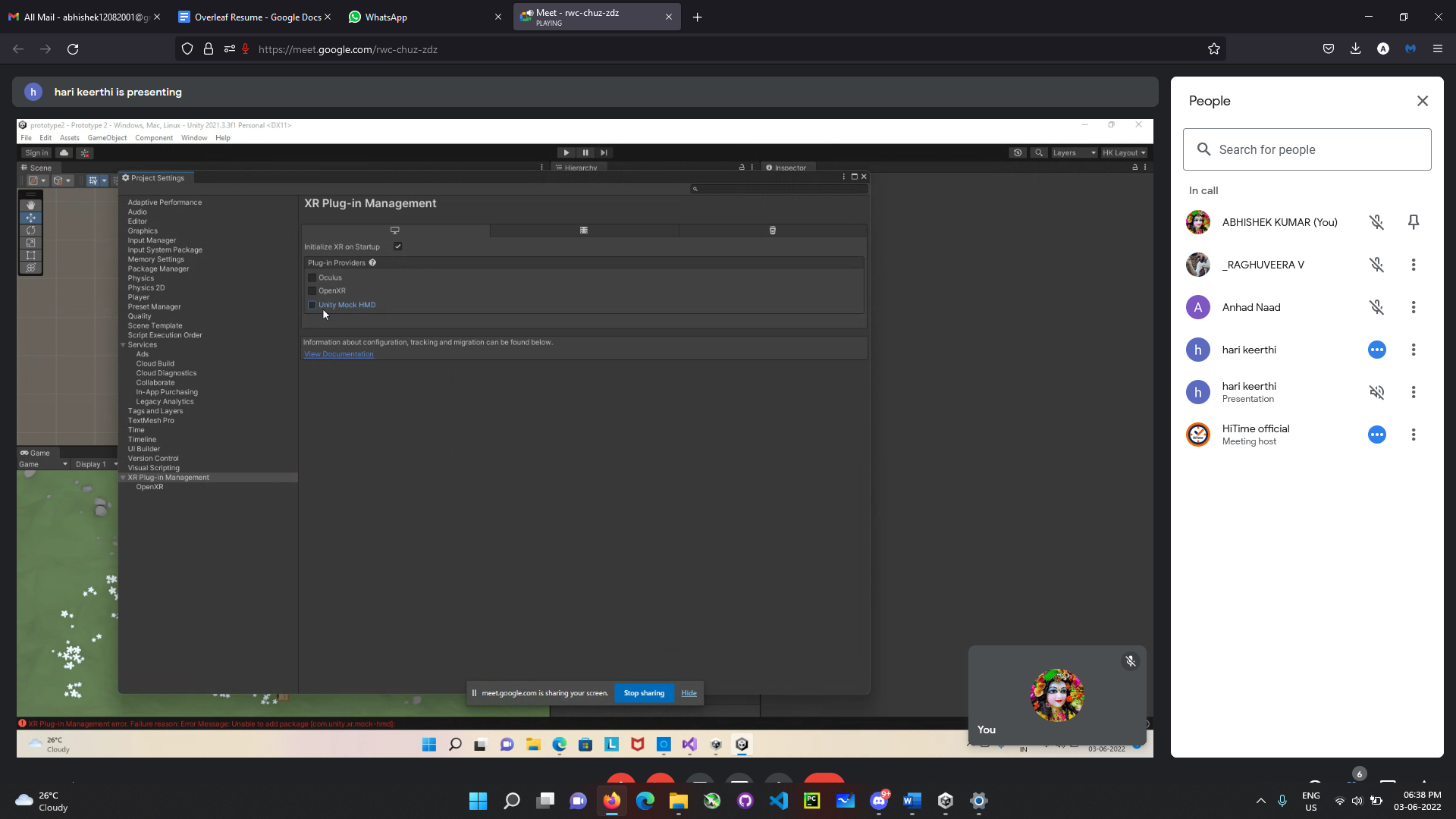
Task: Enable the Oculus plug-in provider
Action: click(x=312, y=277)
